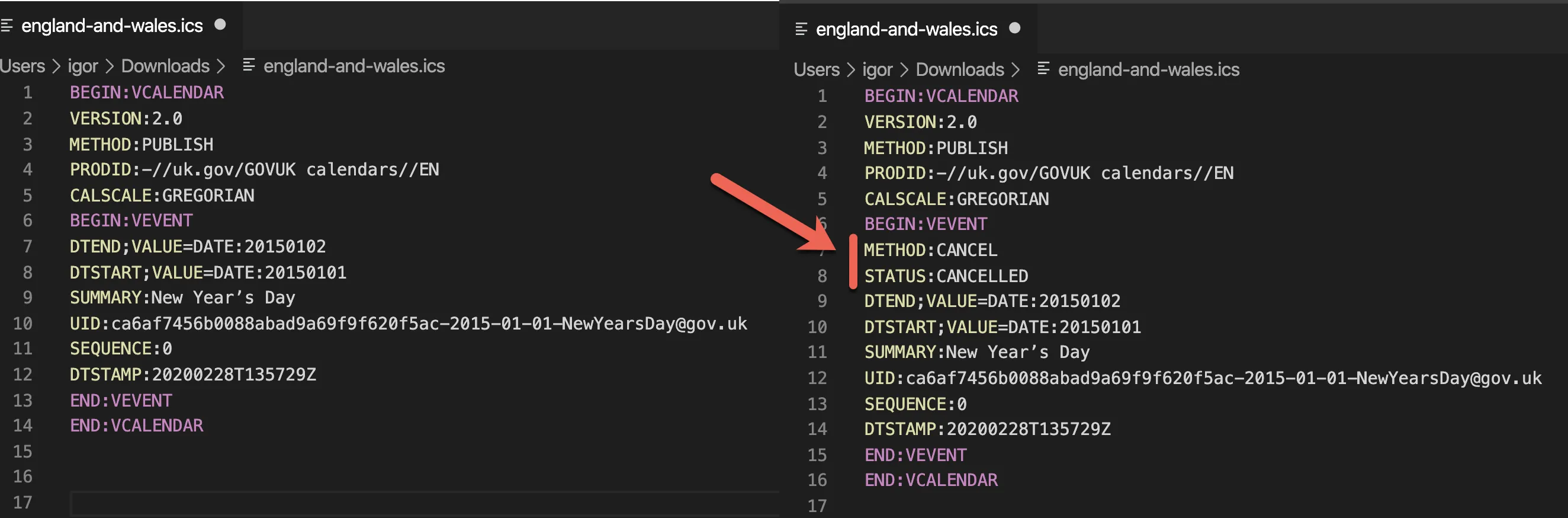Image resolution: width=1568 pixels, height=518 pixels.
Task: Click SEQUENCE:0 line in right editor
Action: point(915,404)
